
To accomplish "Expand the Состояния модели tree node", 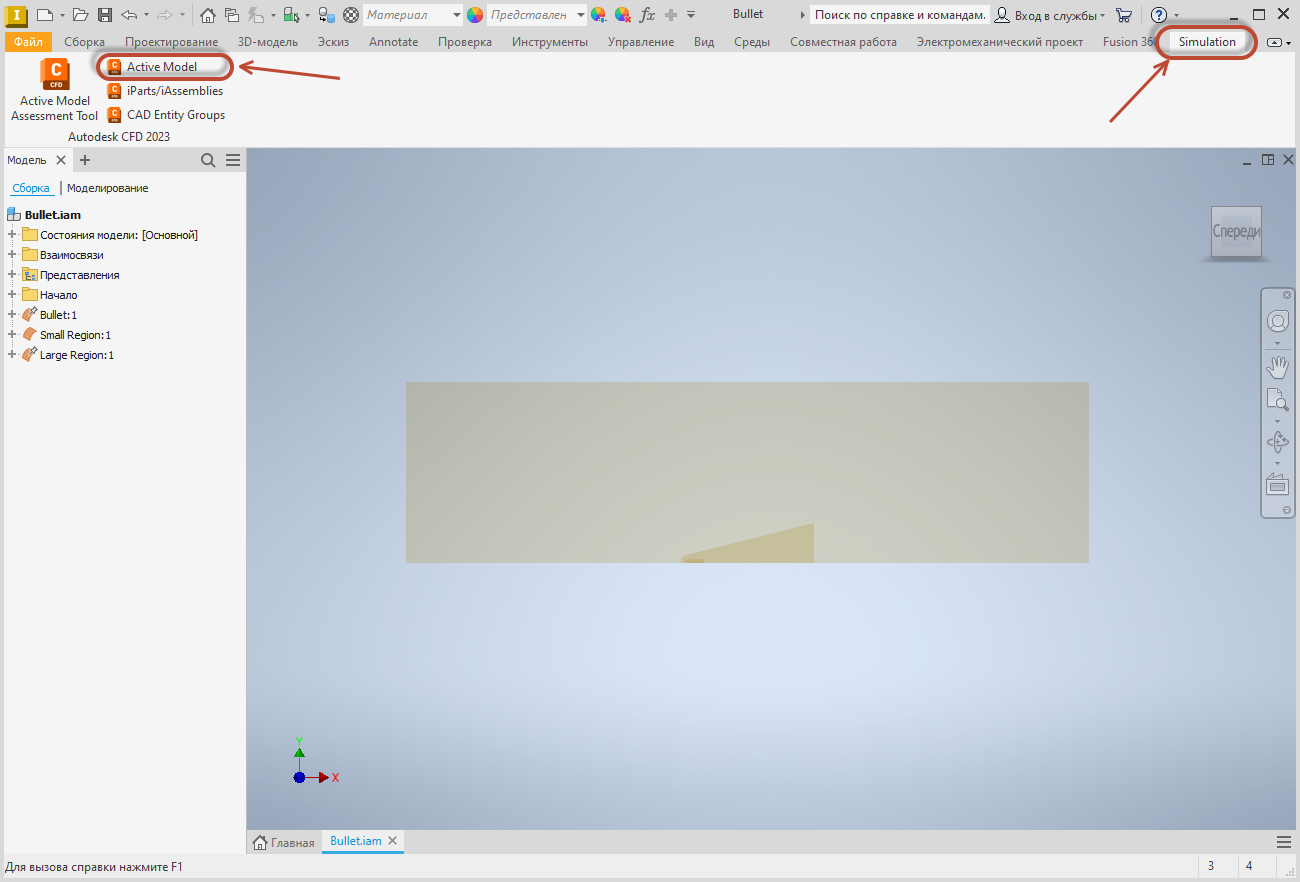I will coord(12,235).
